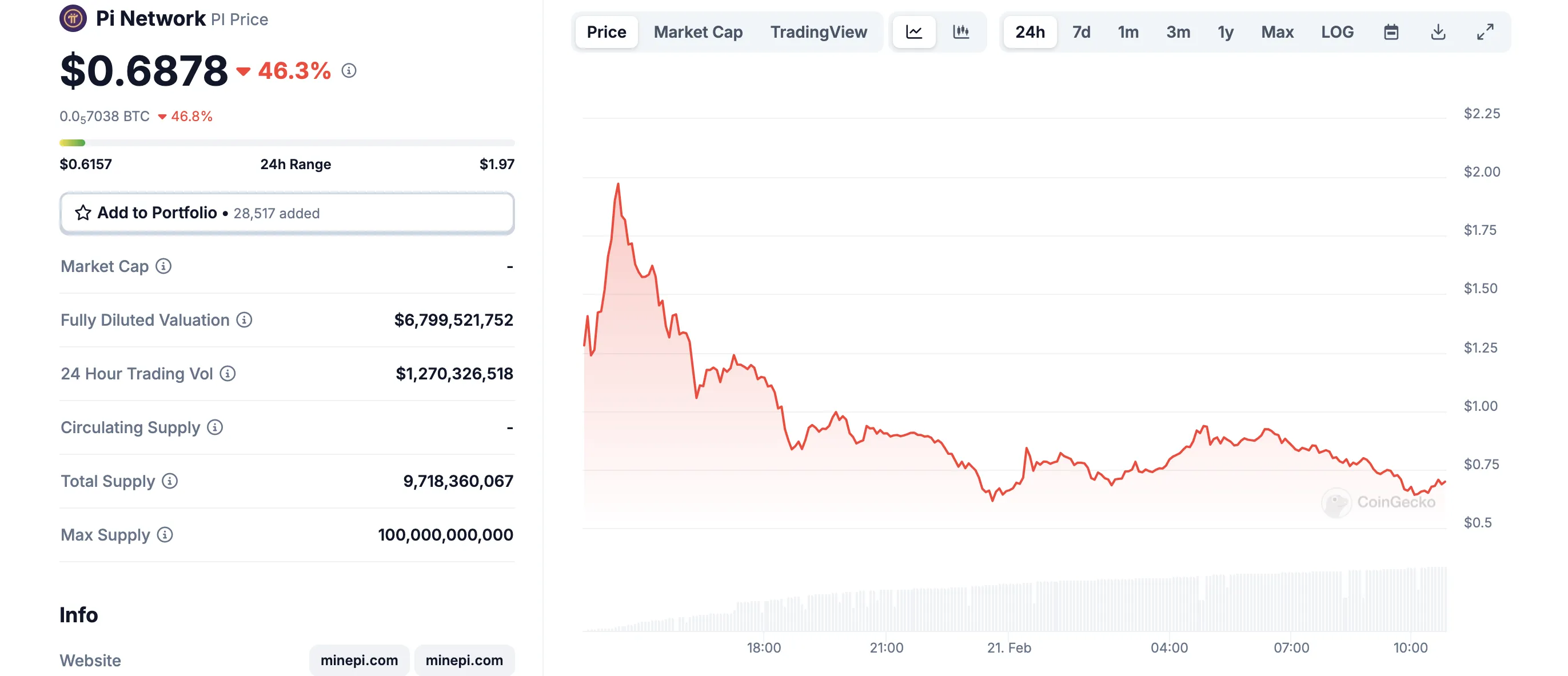This screenshot has height=676, width=1568.
Task: Click the Pi Network coin logo
Action: click(73, 18)
